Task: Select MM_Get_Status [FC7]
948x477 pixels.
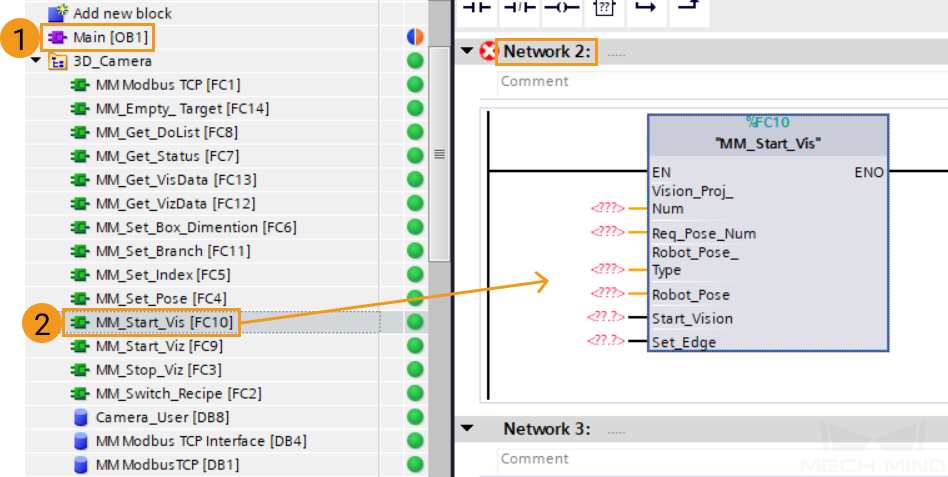Action: [x=167, y=156]
